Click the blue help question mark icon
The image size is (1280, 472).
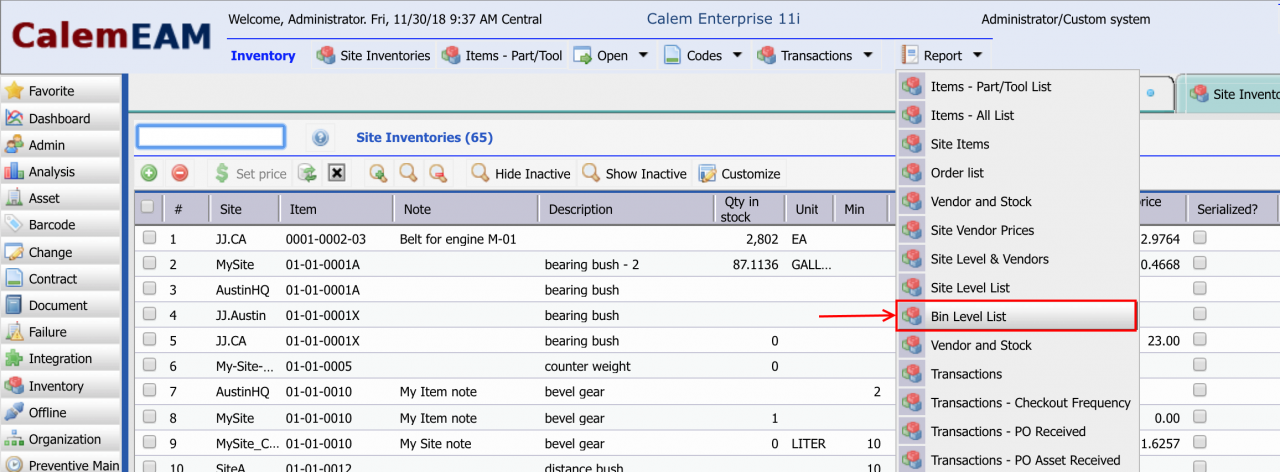click(320, 138)
